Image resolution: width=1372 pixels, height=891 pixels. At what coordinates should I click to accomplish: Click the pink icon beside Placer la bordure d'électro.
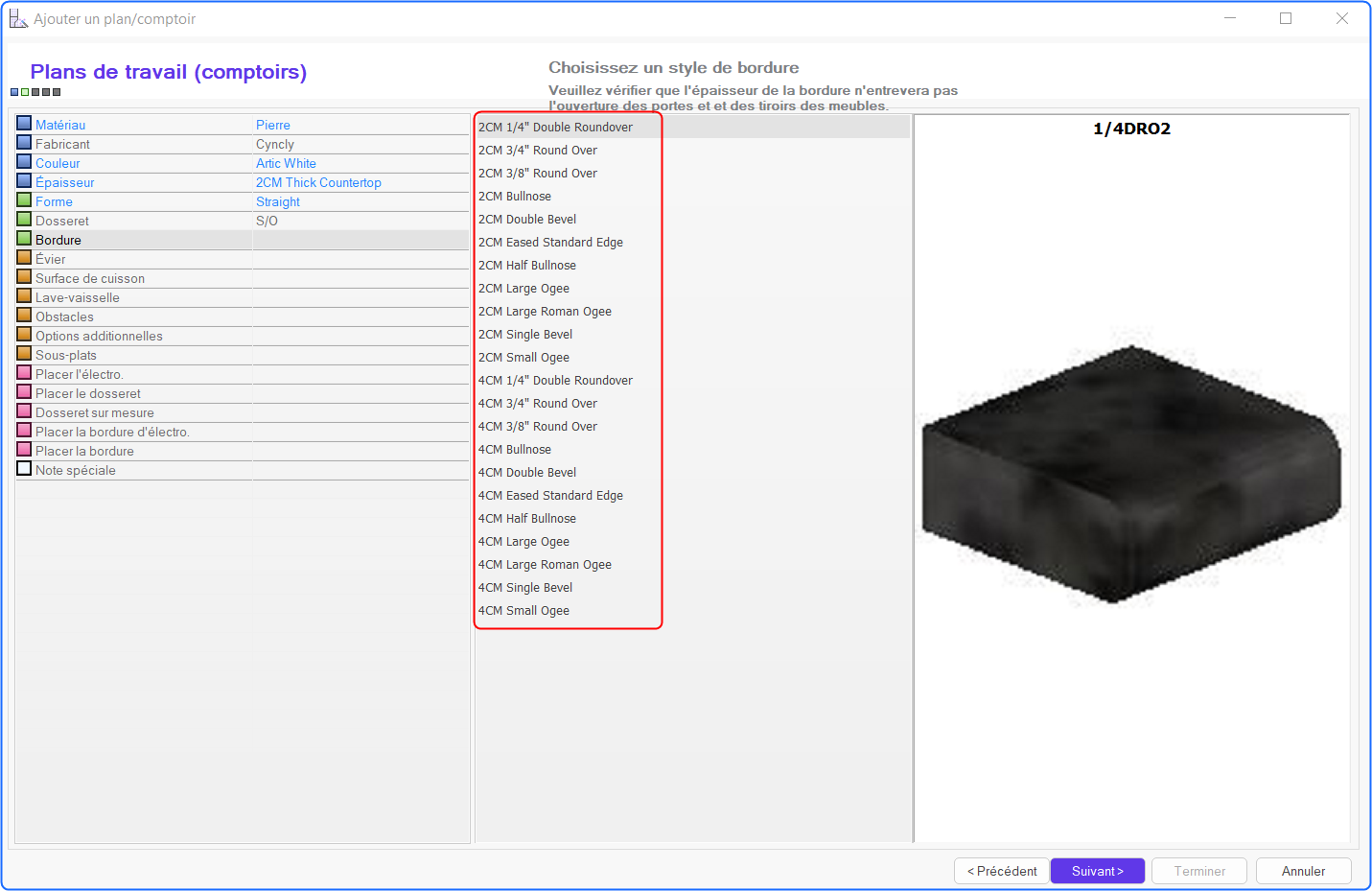(24, 431)
